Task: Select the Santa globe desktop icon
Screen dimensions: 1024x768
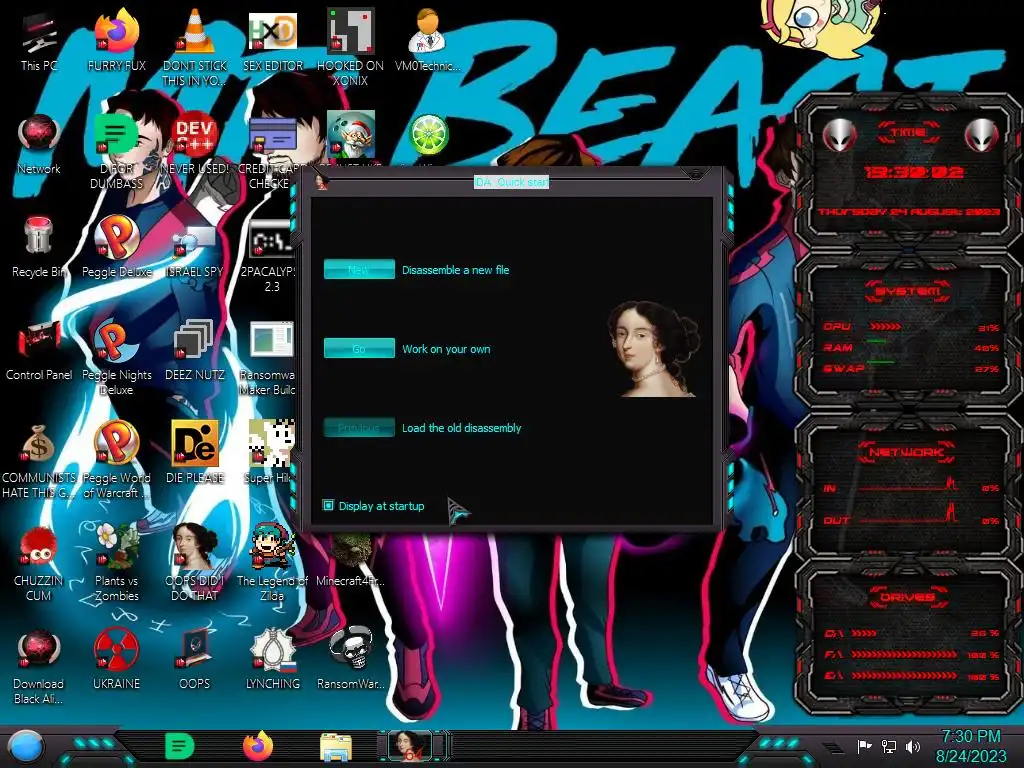Action: (x=351, y=134)
